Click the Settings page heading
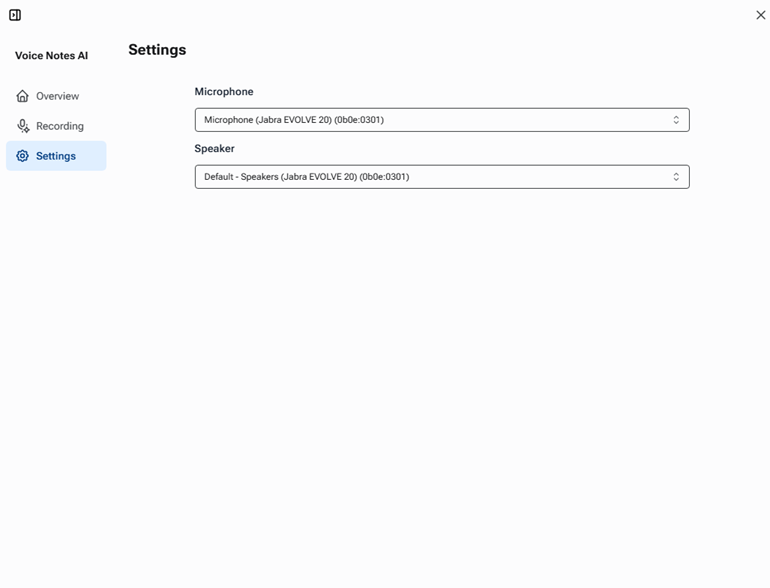Viewport: 770px width, 588px height. pyautogui.click(x=157, y=50)
